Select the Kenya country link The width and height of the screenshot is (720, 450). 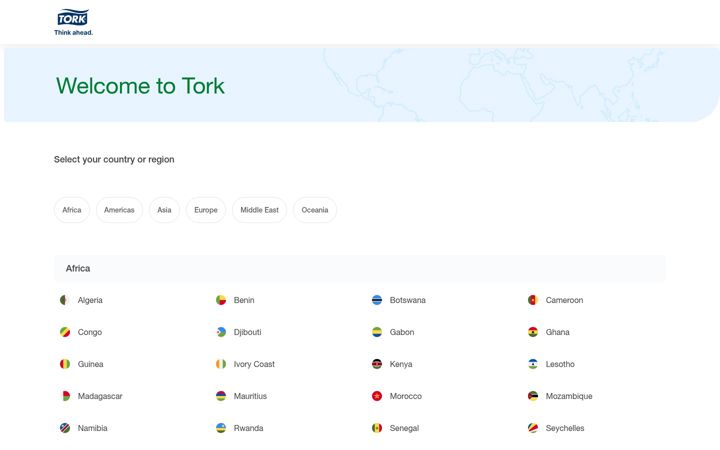(401, 364)
